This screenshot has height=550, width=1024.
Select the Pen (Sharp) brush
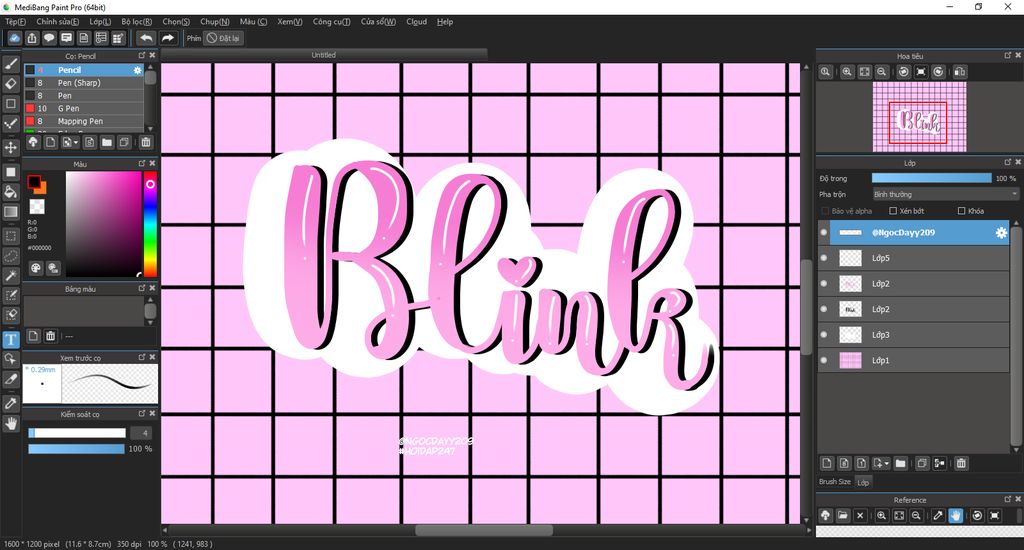click(x=84, y=83)
